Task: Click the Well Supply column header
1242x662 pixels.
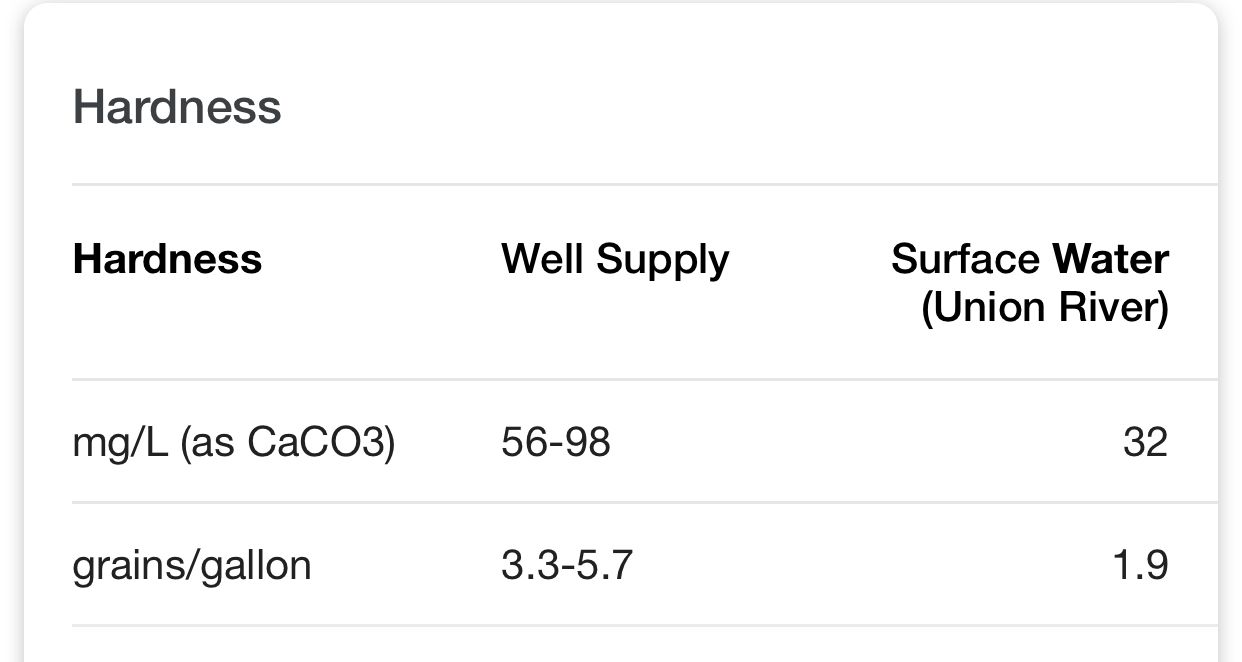Action: tap(615, 260)
